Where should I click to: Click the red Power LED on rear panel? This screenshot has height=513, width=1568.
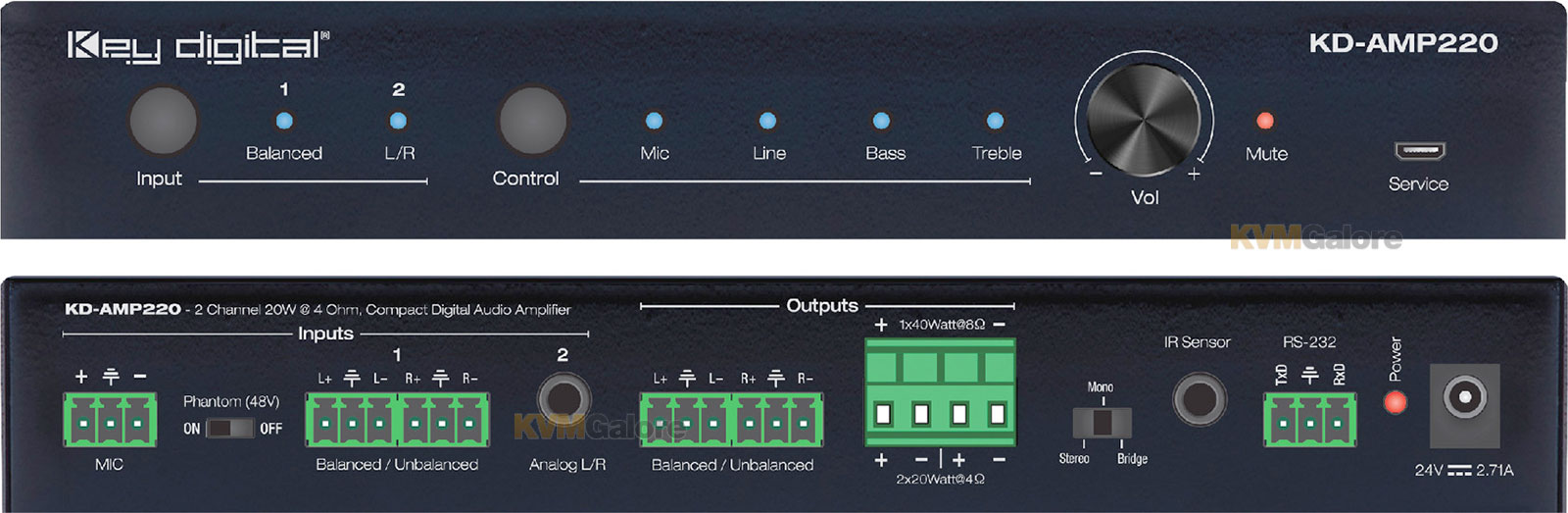(x=1395, y=402)
